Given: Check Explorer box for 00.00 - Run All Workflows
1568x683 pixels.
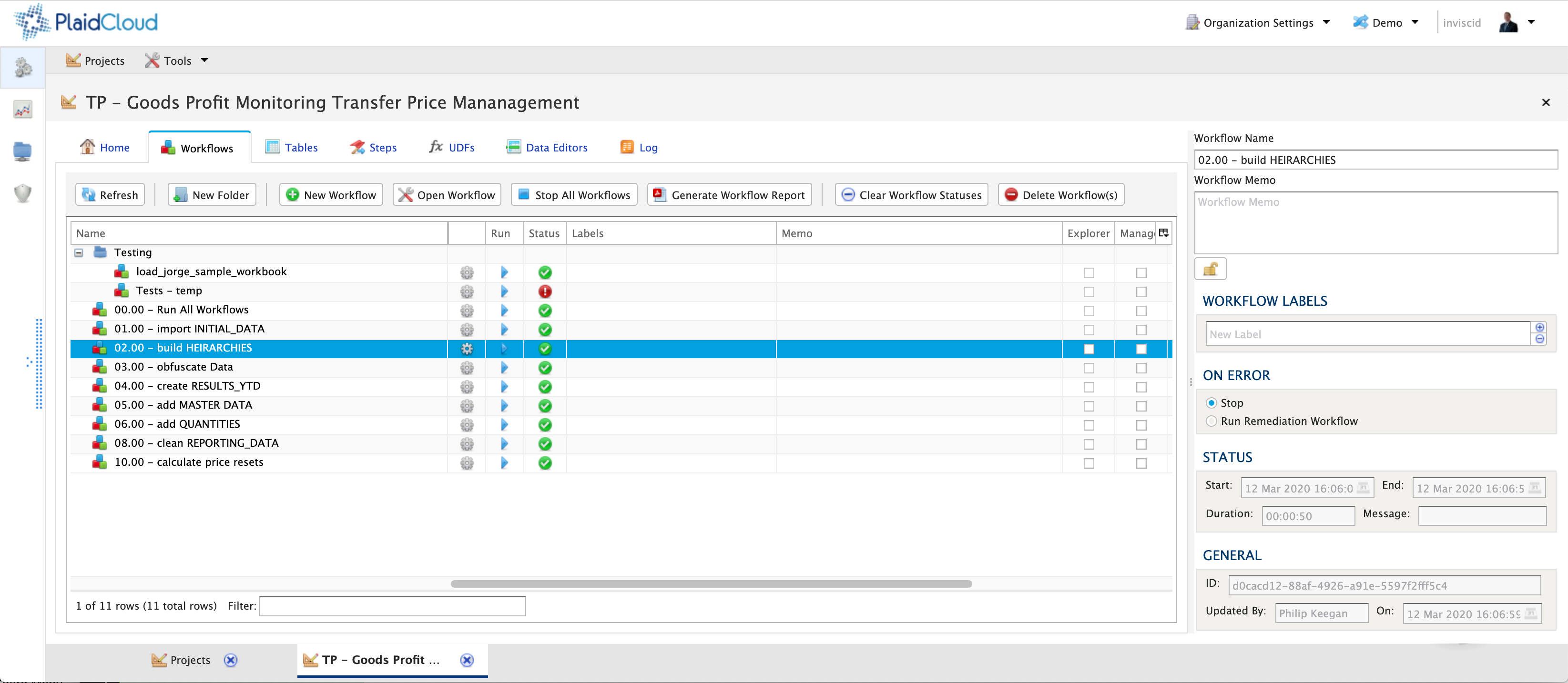Looking at the screenshot, I should pos(1089,310).
